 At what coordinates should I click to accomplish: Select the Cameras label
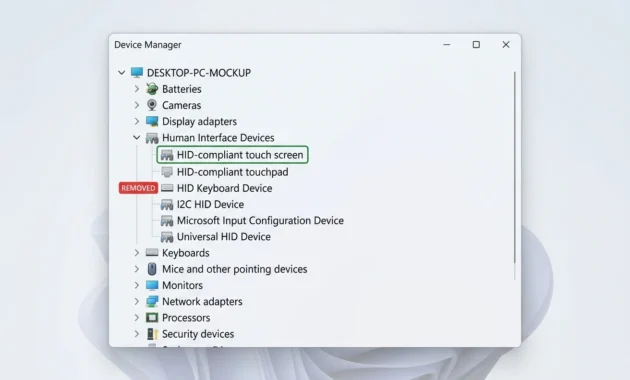(x=182, y=105)
